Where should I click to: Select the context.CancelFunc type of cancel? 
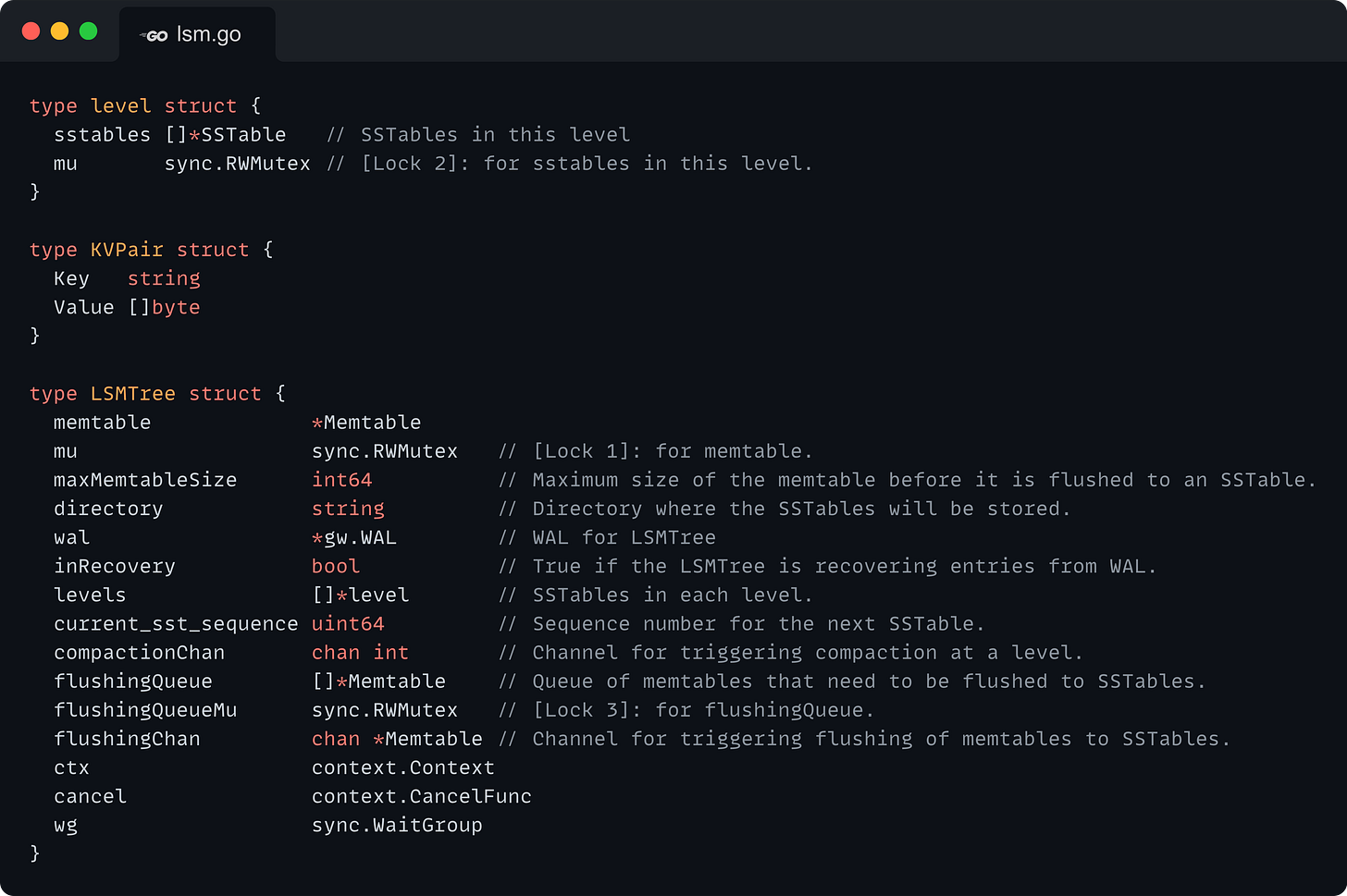[421, 795]
